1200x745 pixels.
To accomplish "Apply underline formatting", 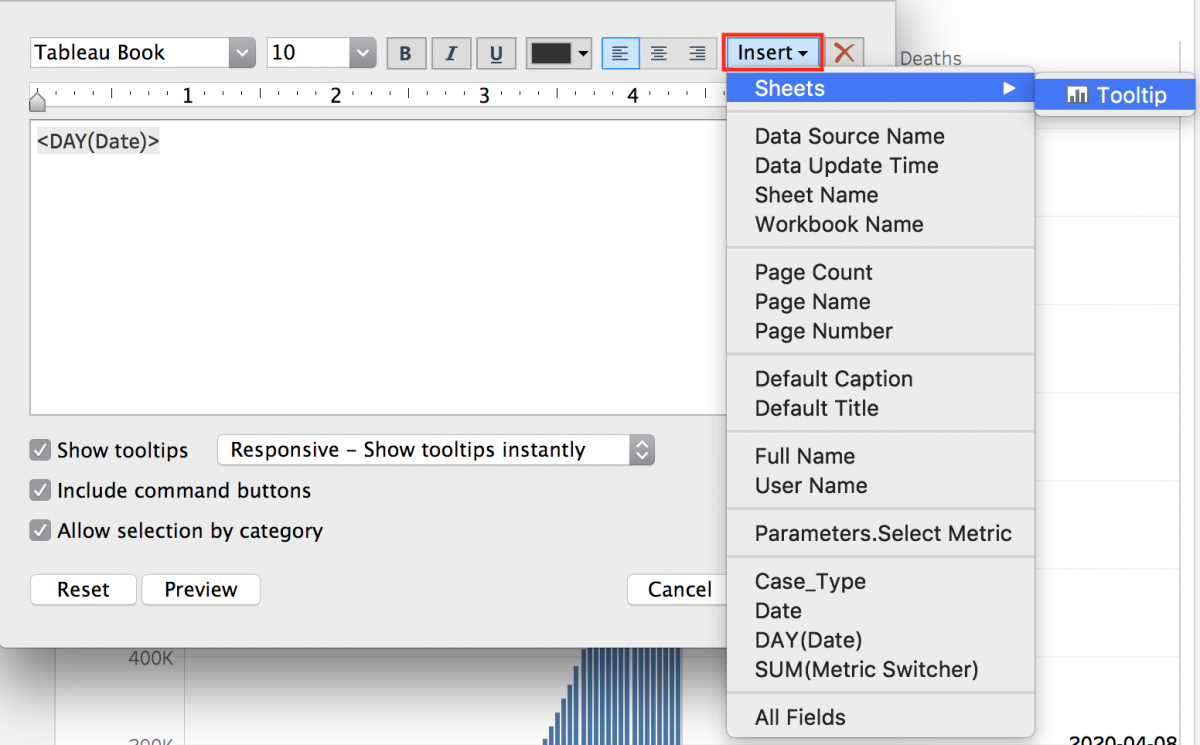I will (496, 52).
